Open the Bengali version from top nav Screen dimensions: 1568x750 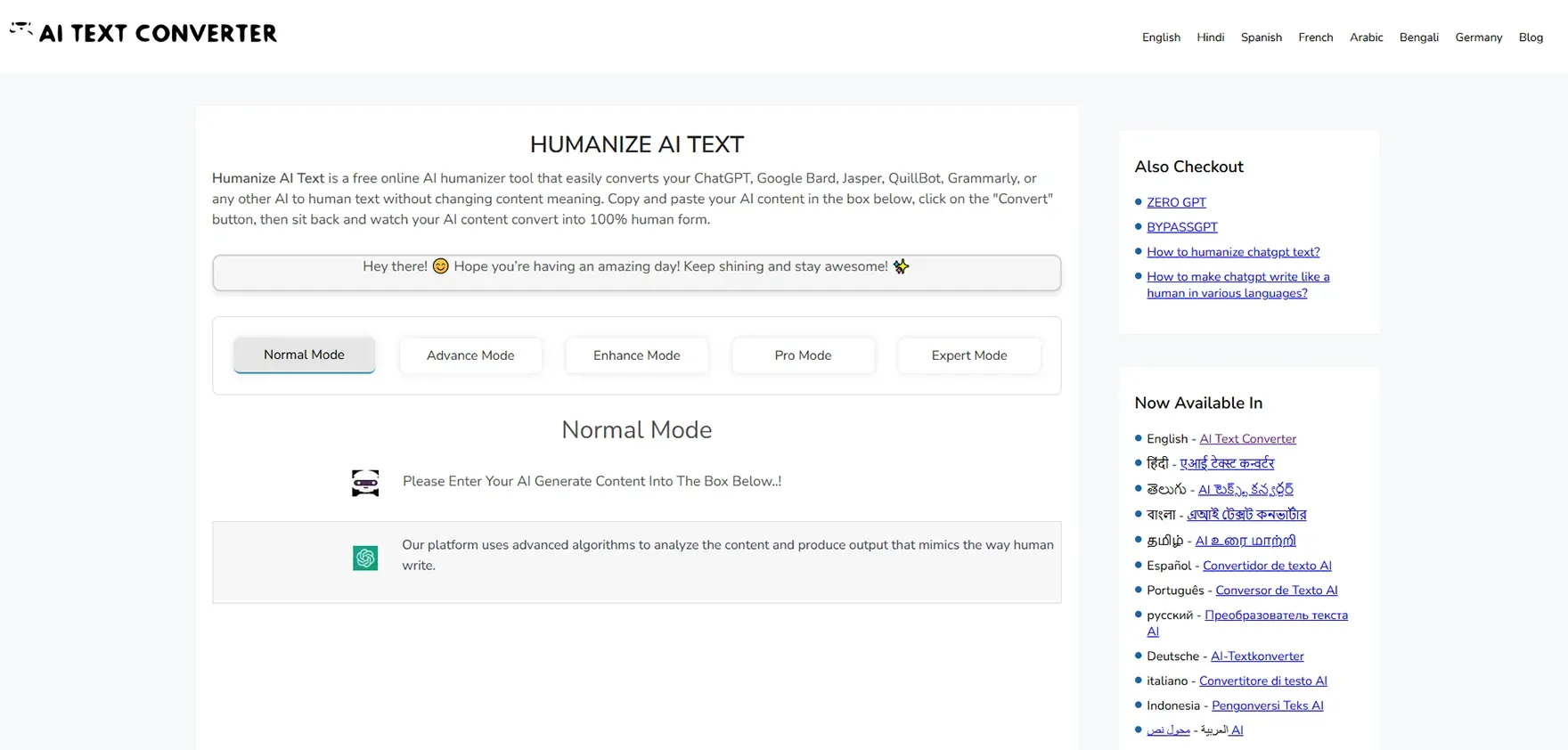[1418, 37]
